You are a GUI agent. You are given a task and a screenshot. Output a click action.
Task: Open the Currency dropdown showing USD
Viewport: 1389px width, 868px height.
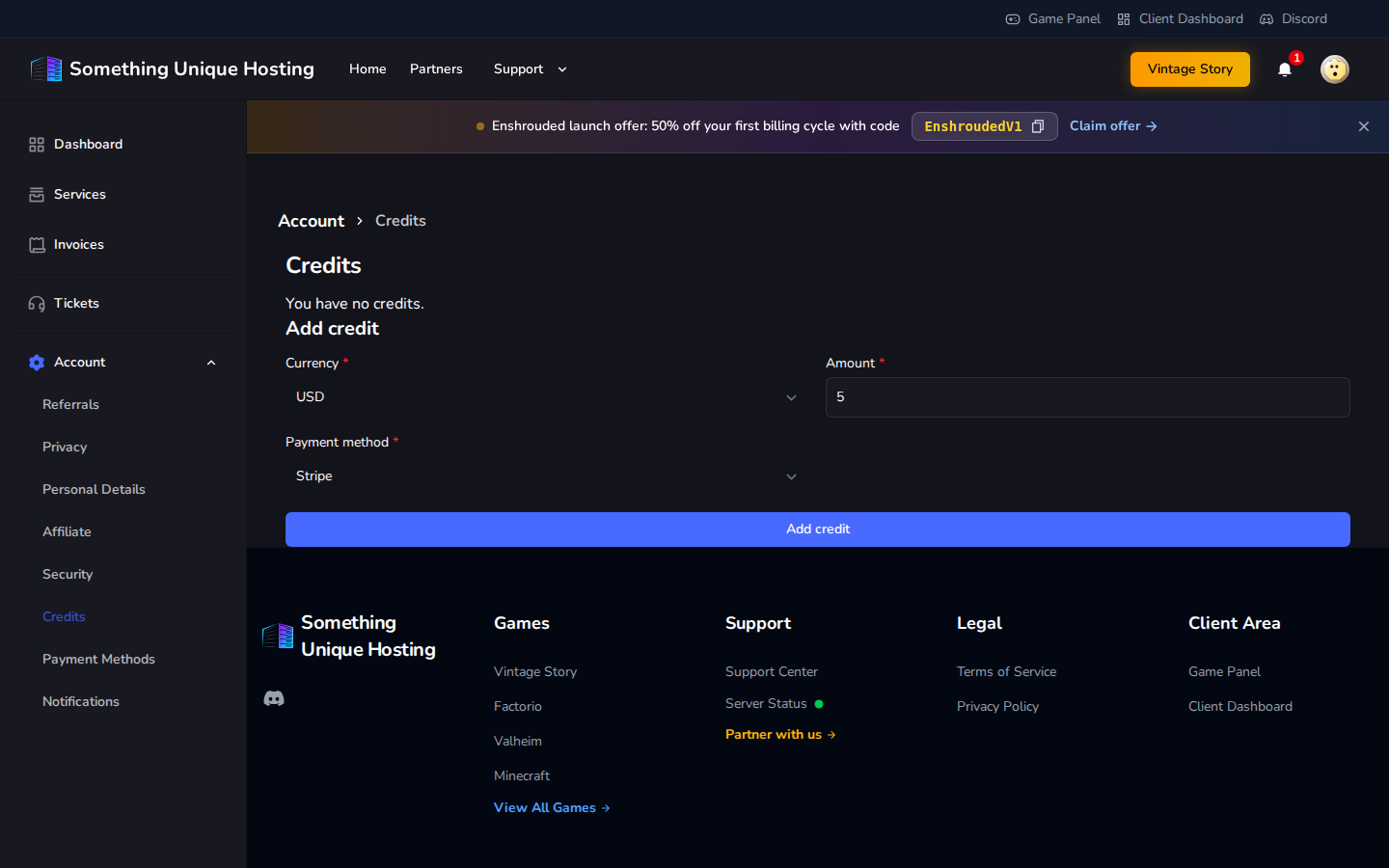coord(547,397)
